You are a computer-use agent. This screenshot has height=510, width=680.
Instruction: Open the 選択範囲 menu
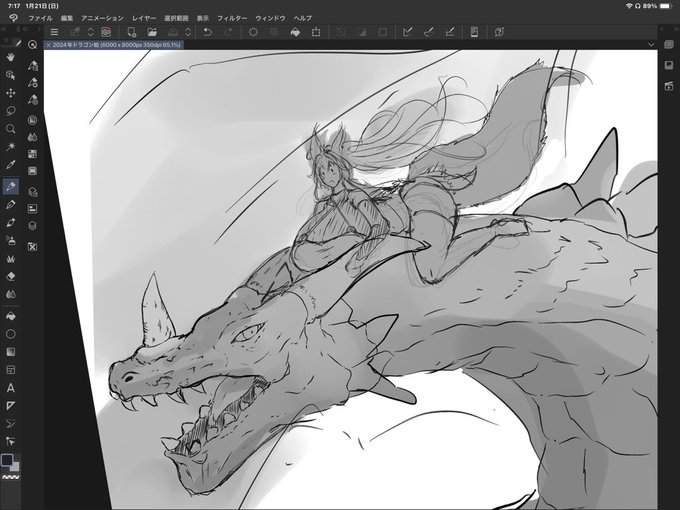click(x=176, y=18)
